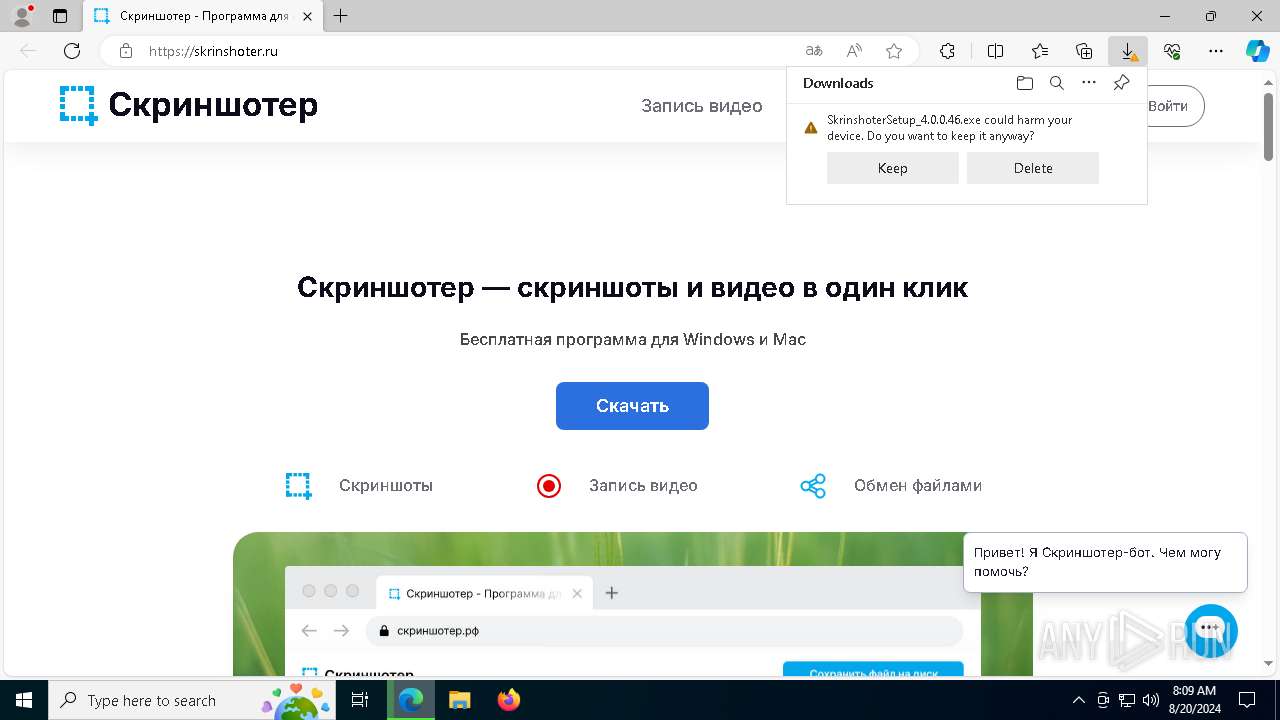Screen dimensions: 1280x720
Task: View site information lock icon
Action: (126, 51)
